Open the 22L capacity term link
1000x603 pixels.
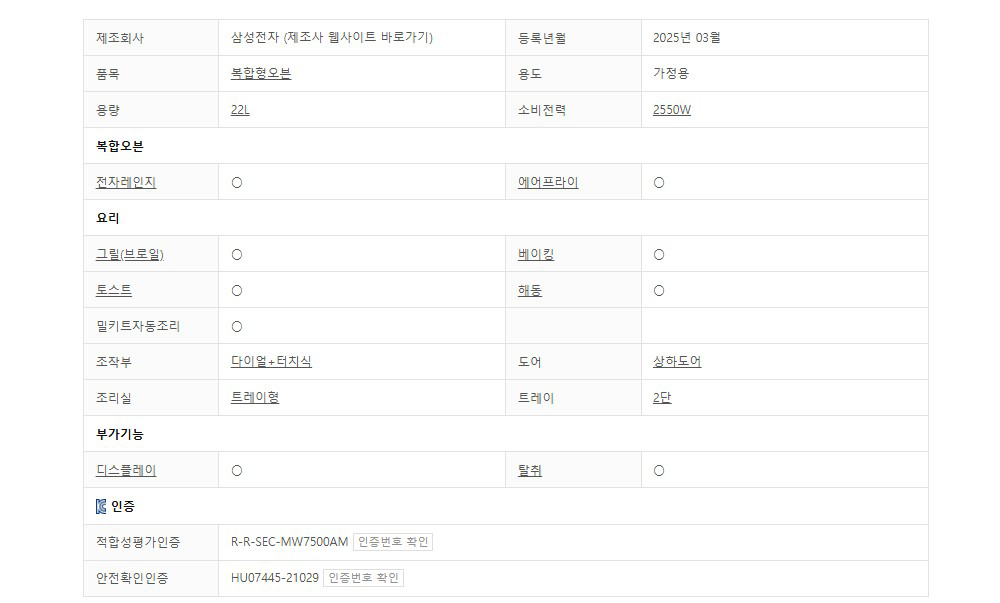coord(240,110)
